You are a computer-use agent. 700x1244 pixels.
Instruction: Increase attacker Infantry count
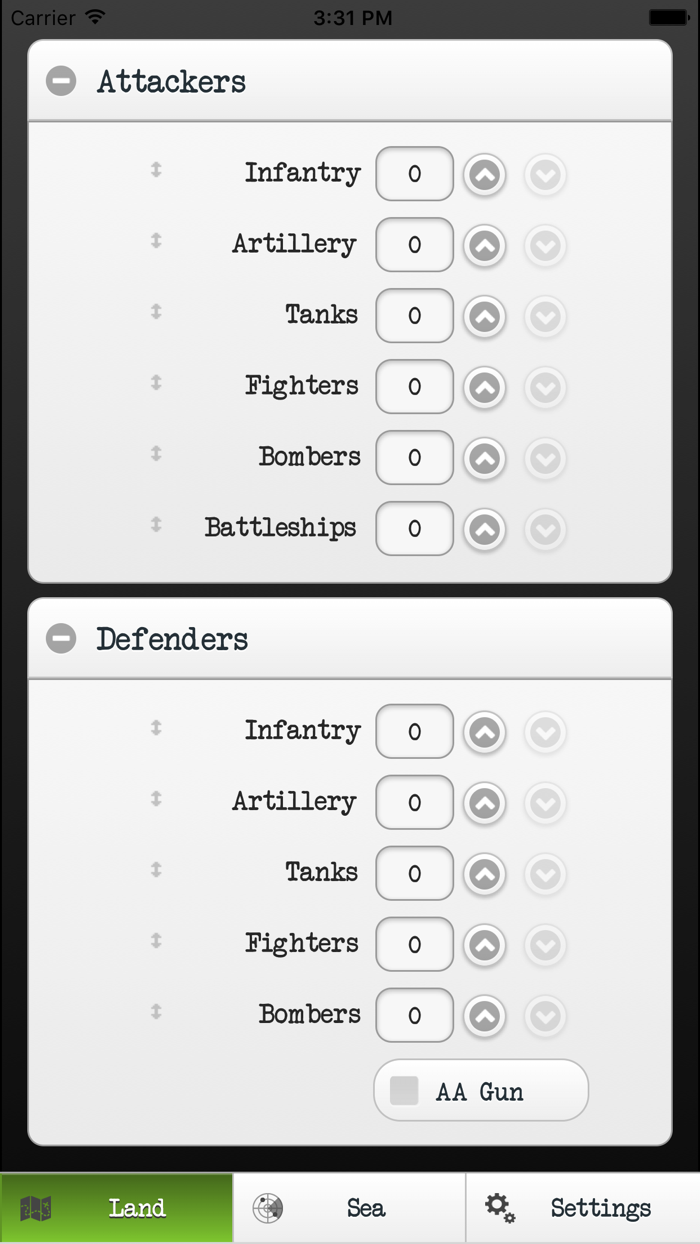(484, 173)
